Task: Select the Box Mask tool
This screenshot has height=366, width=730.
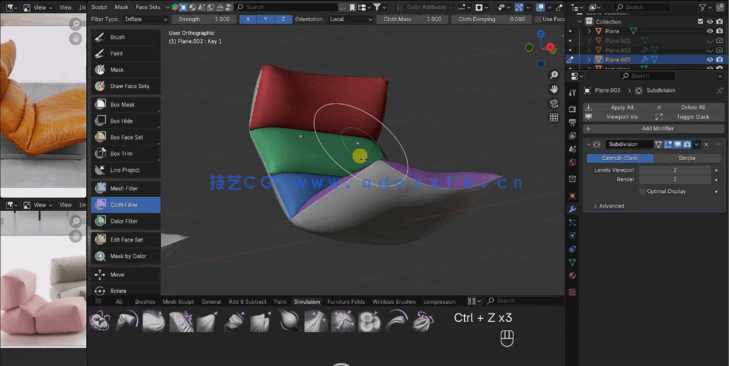Action: 126,104
